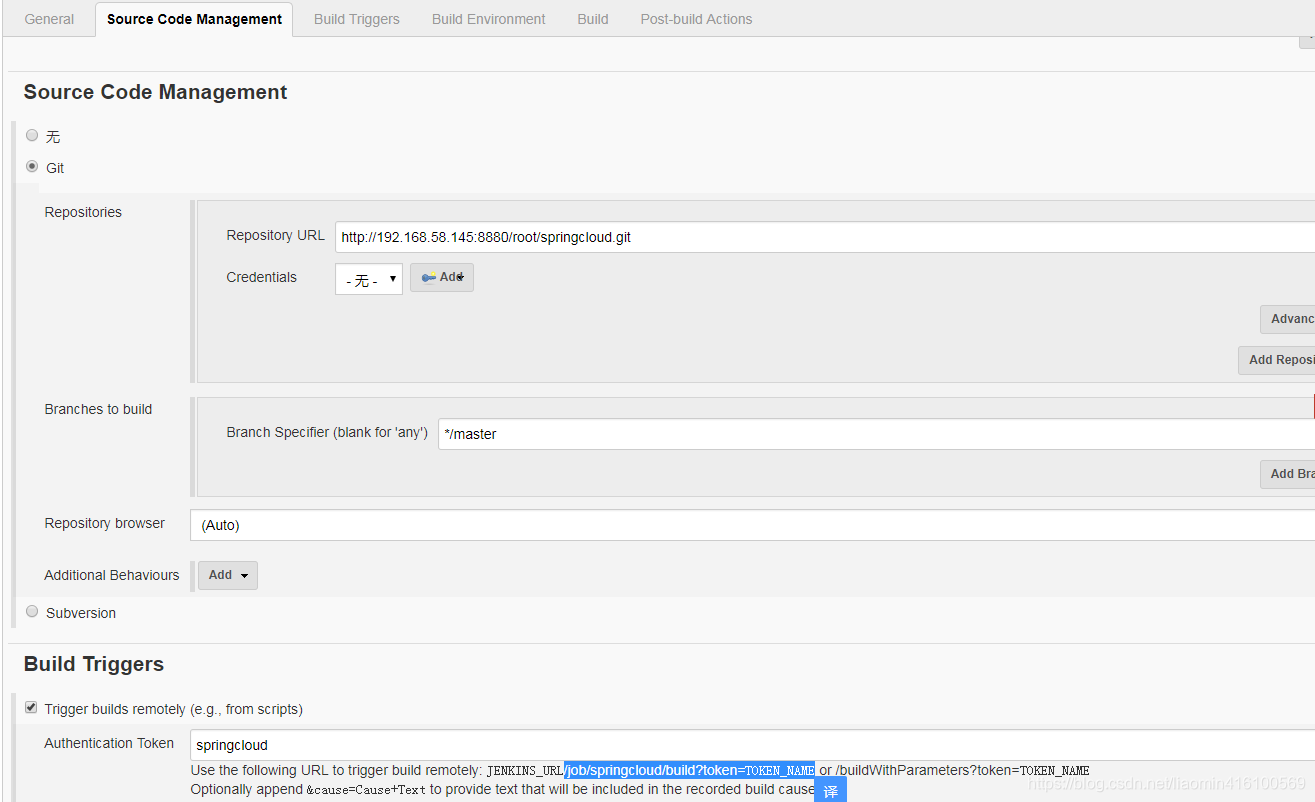Viewport: 1315px width, 802px height.
Task: Click the Branches to build label
Action: tap(98, 409)
